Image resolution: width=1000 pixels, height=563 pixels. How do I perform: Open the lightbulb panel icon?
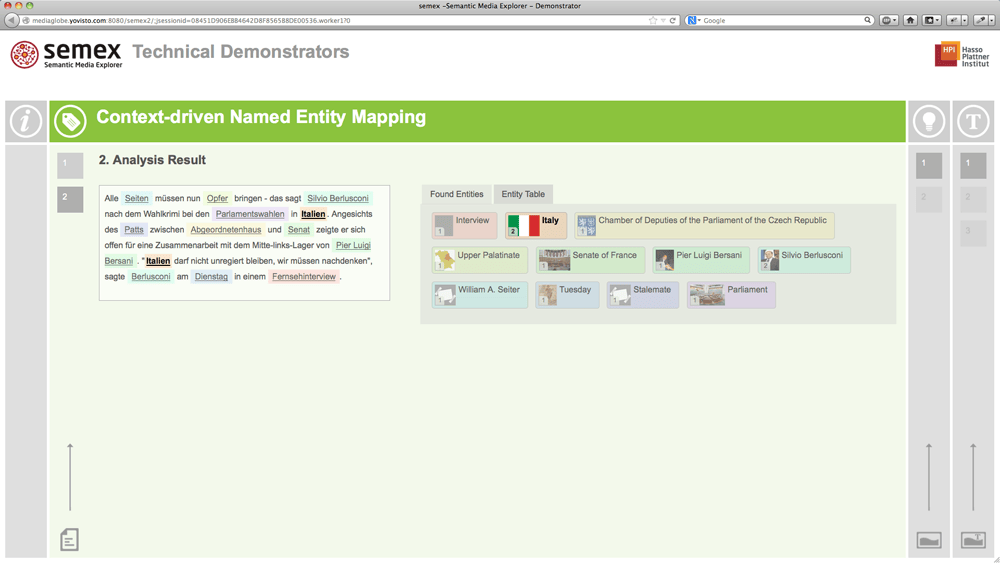click(929, 121)
